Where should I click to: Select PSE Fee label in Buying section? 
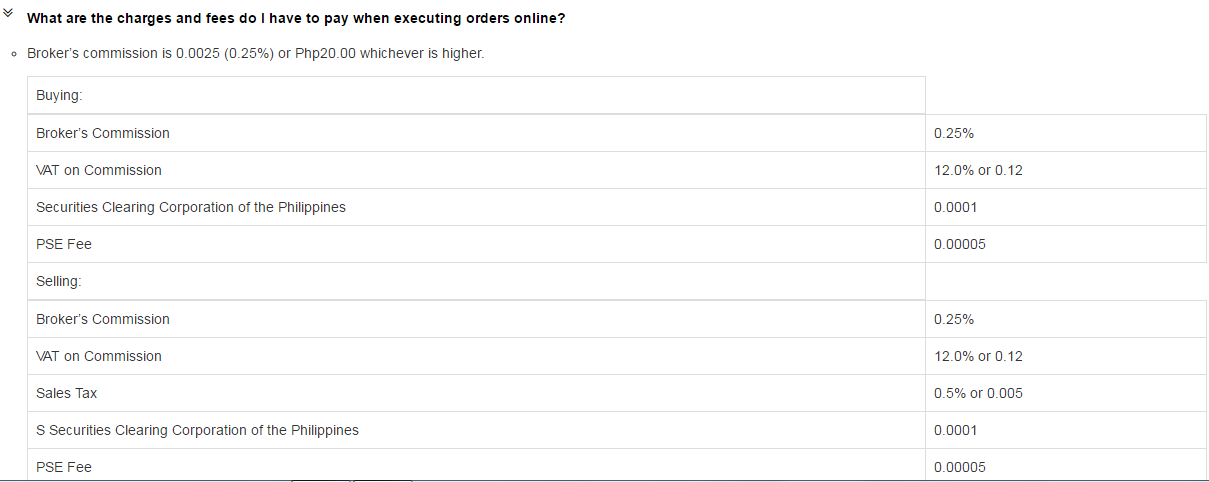point(64,244)
